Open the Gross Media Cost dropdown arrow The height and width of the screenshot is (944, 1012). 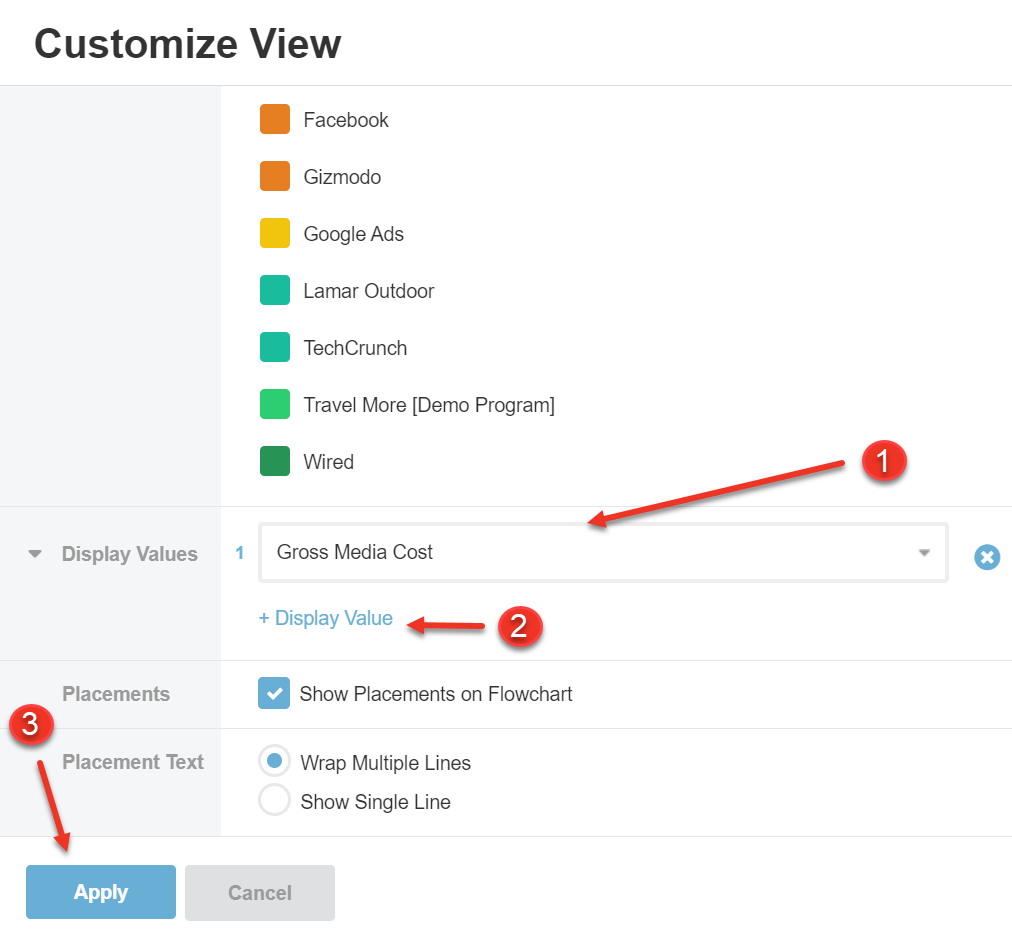923,552
